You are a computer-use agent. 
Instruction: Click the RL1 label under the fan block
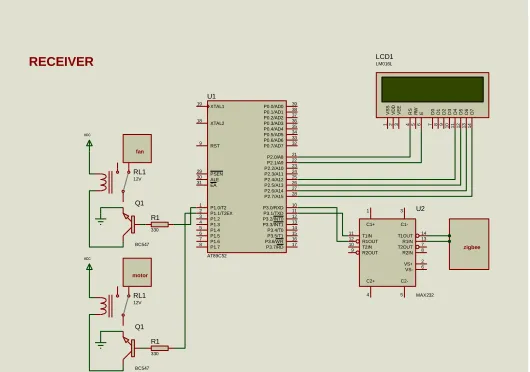coord(140,172)
